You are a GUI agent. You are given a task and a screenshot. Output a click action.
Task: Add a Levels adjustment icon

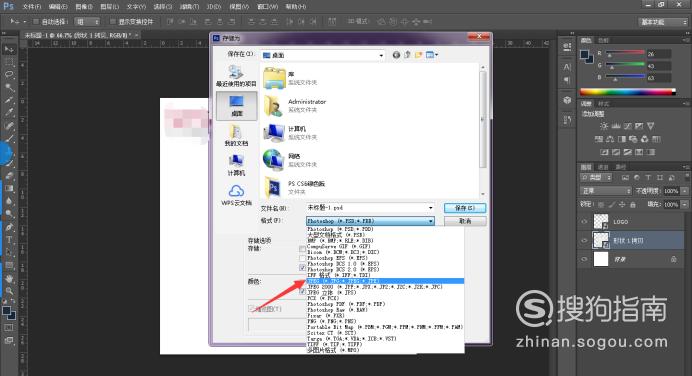(616, 126)
